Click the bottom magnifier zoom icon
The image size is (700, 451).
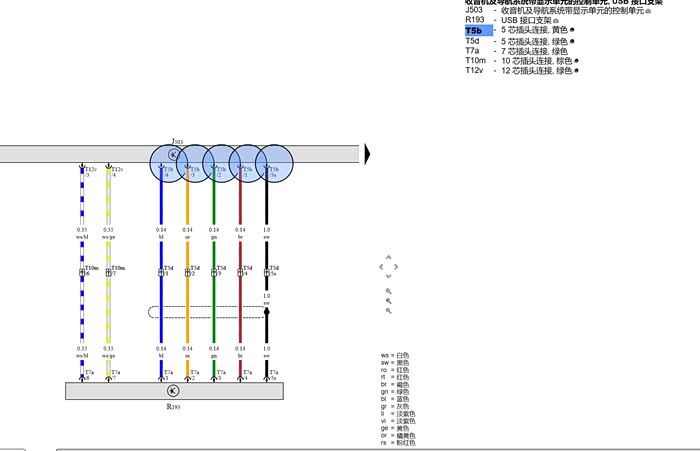[x=388, y=310]
